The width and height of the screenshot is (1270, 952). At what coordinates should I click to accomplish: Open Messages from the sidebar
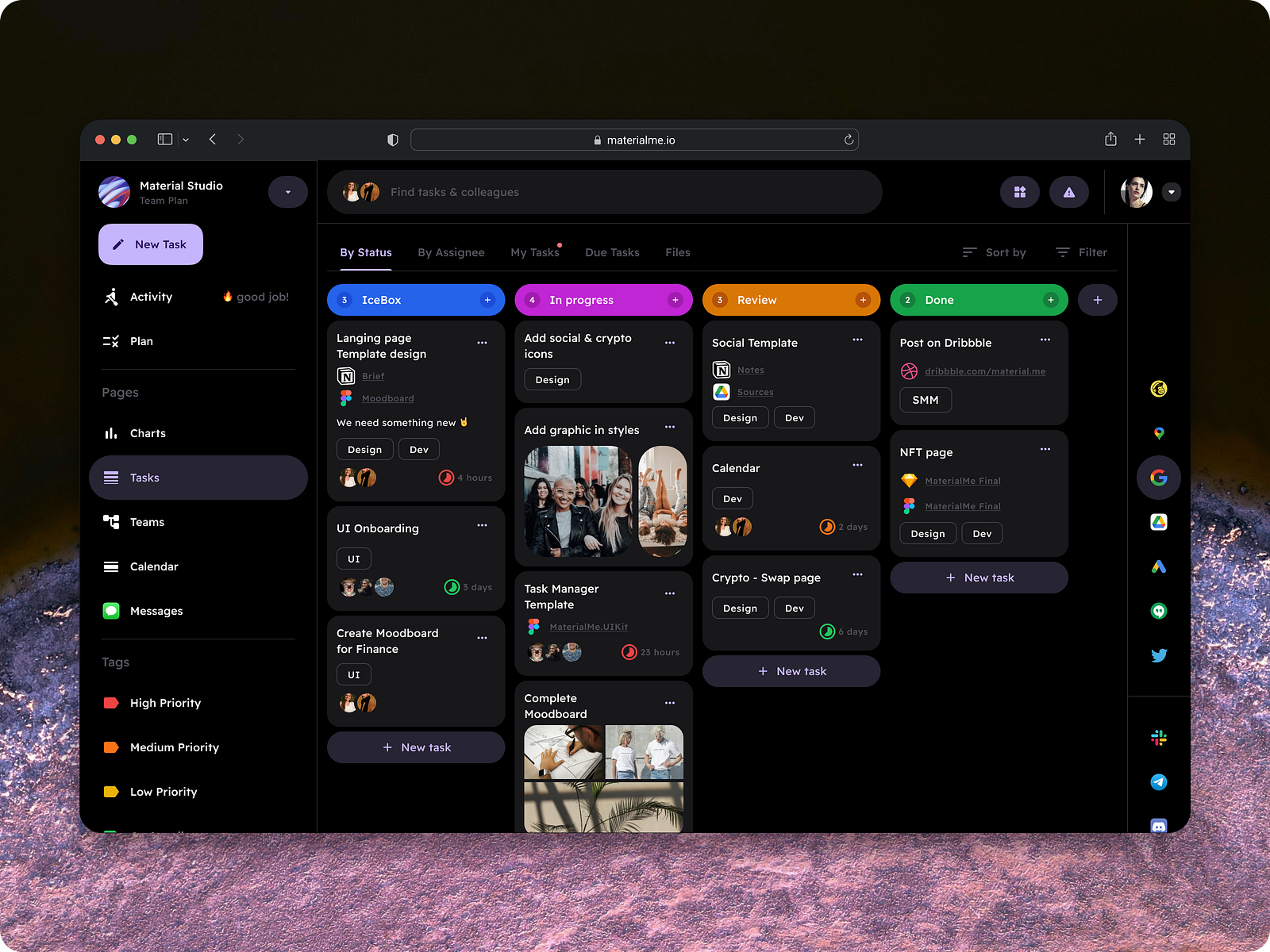(156, 611)
